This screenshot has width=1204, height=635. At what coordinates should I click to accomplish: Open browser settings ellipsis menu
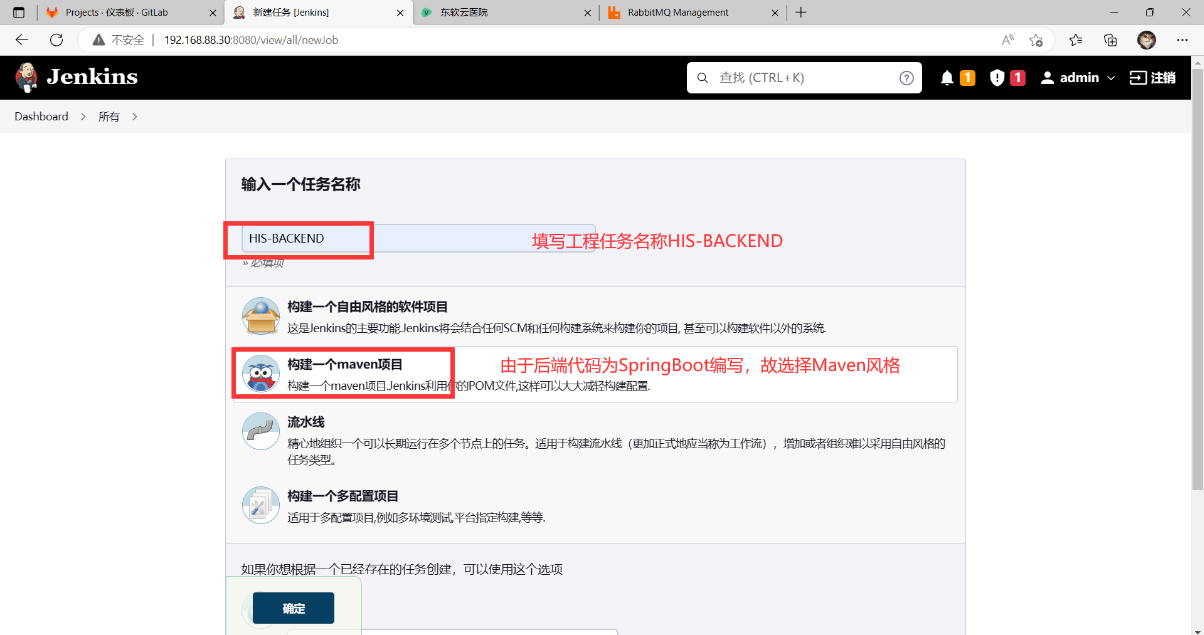coord(1182,40)
